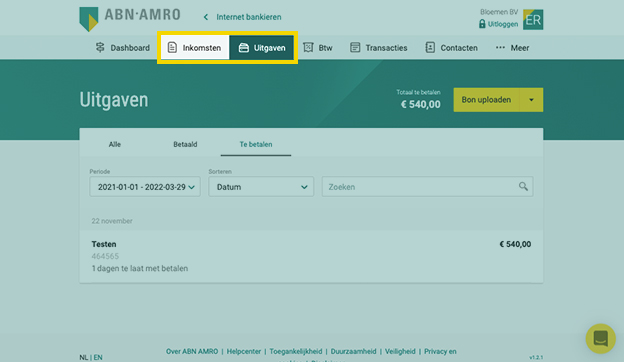
Task: Click the three-dots Meer icon
Action: [500, 48]
